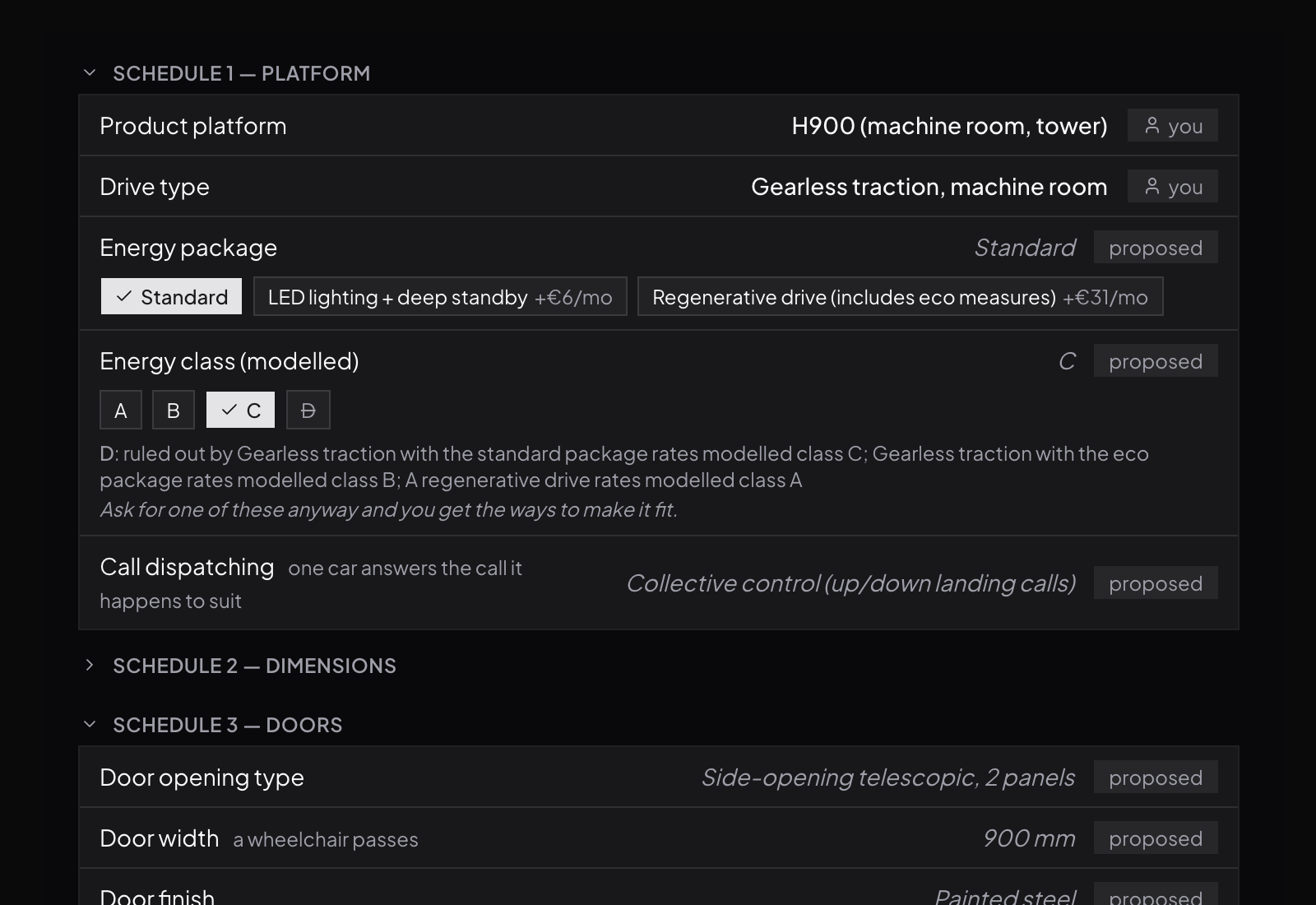Click italic C value in Energy class row
This screenshot has height=905, width=1316.
(1067, 361)
